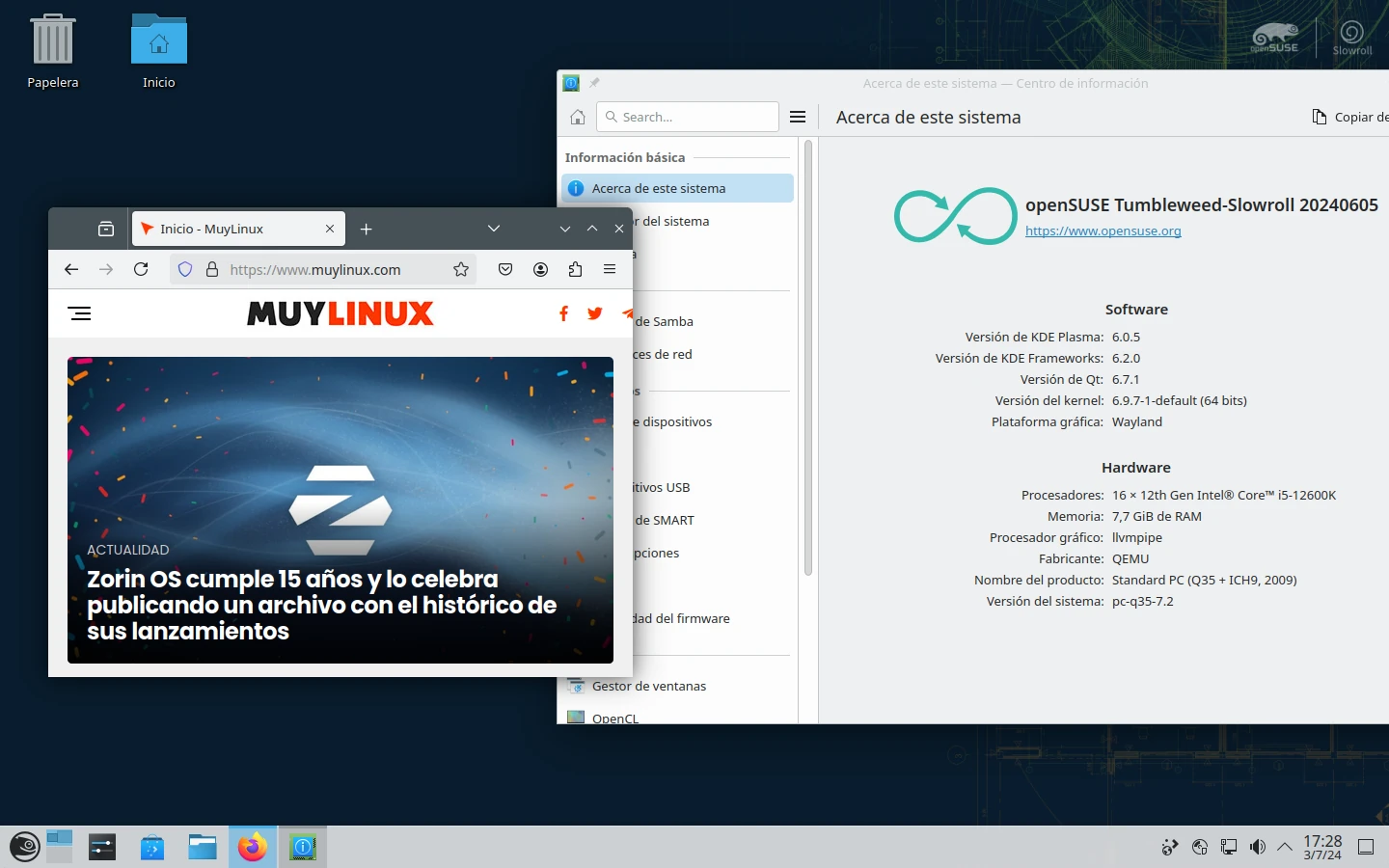Click the home icon beside the search field

pos(577,117)
